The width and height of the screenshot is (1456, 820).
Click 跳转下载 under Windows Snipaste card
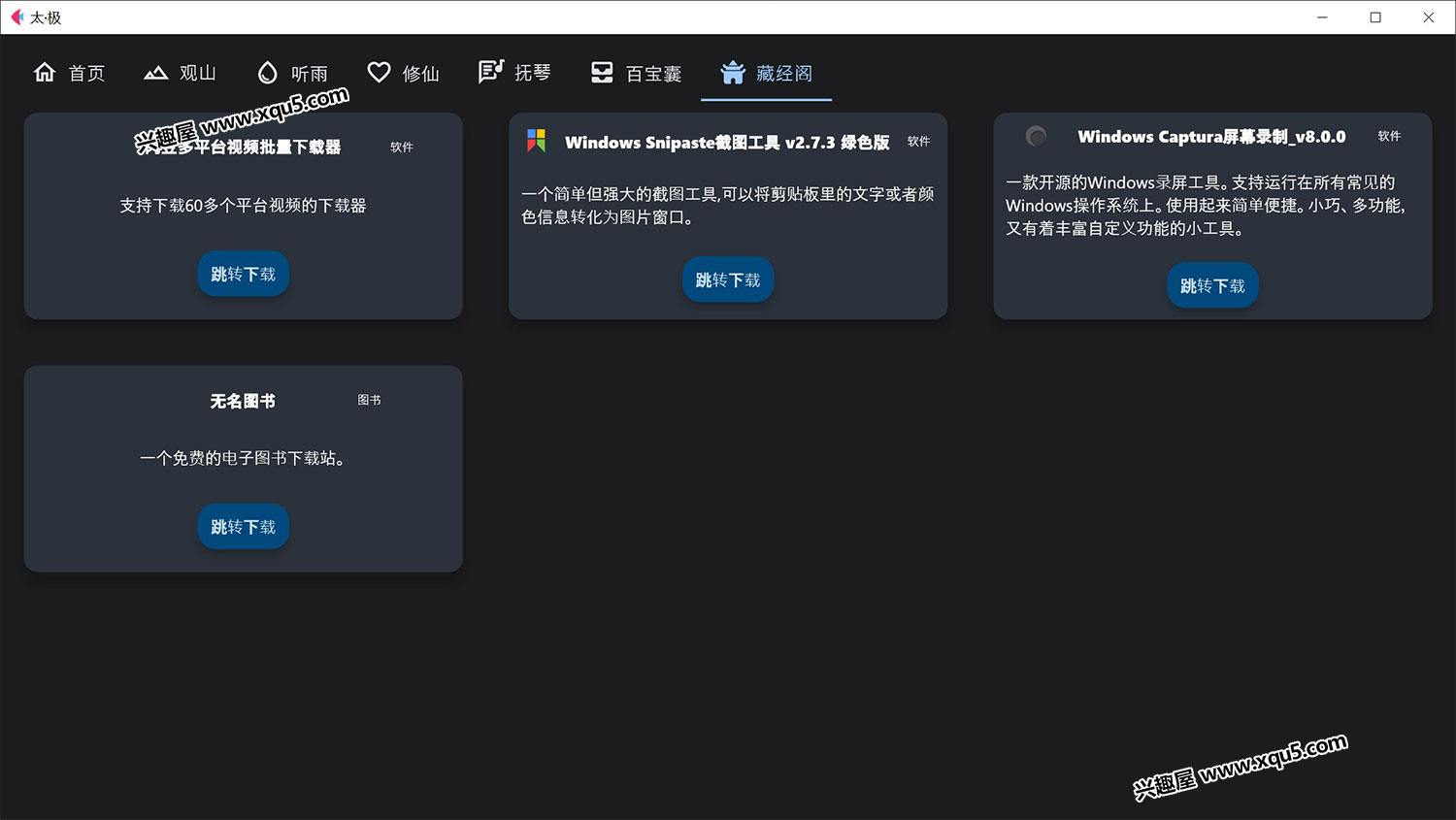point(728,280)
